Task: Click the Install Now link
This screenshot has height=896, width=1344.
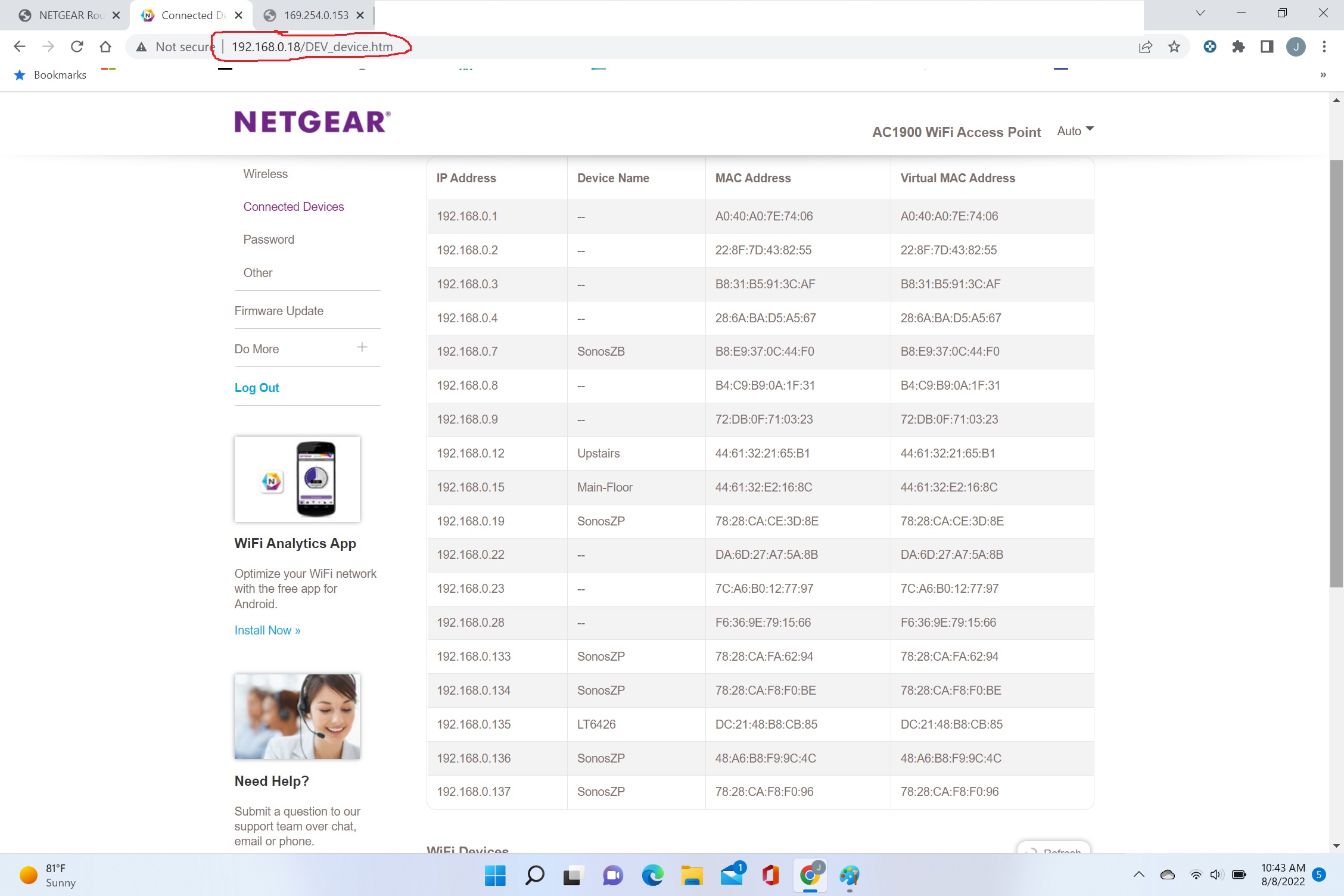Action: pos(267,630)
